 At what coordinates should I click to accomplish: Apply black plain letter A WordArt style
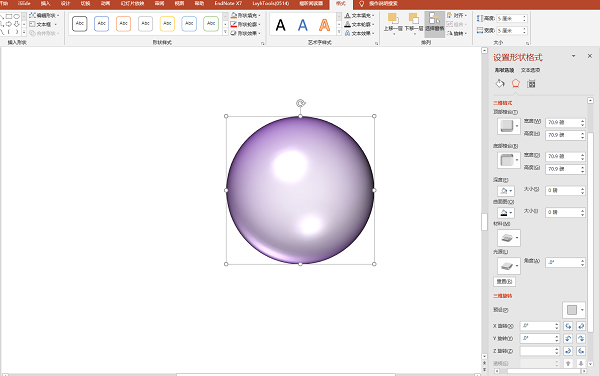(280, 25)
